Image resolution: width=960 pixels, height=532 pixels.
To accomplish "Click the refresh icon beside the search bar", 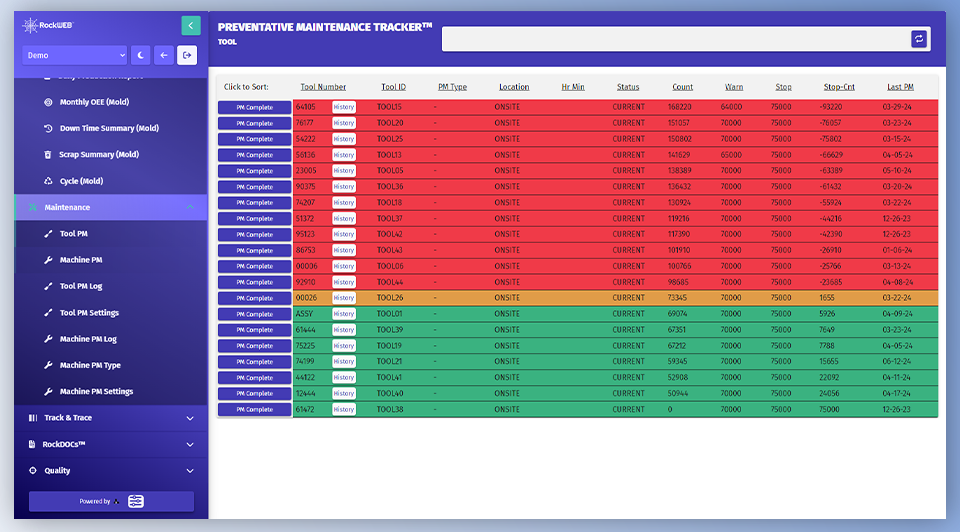I will [x=919, y=39].
